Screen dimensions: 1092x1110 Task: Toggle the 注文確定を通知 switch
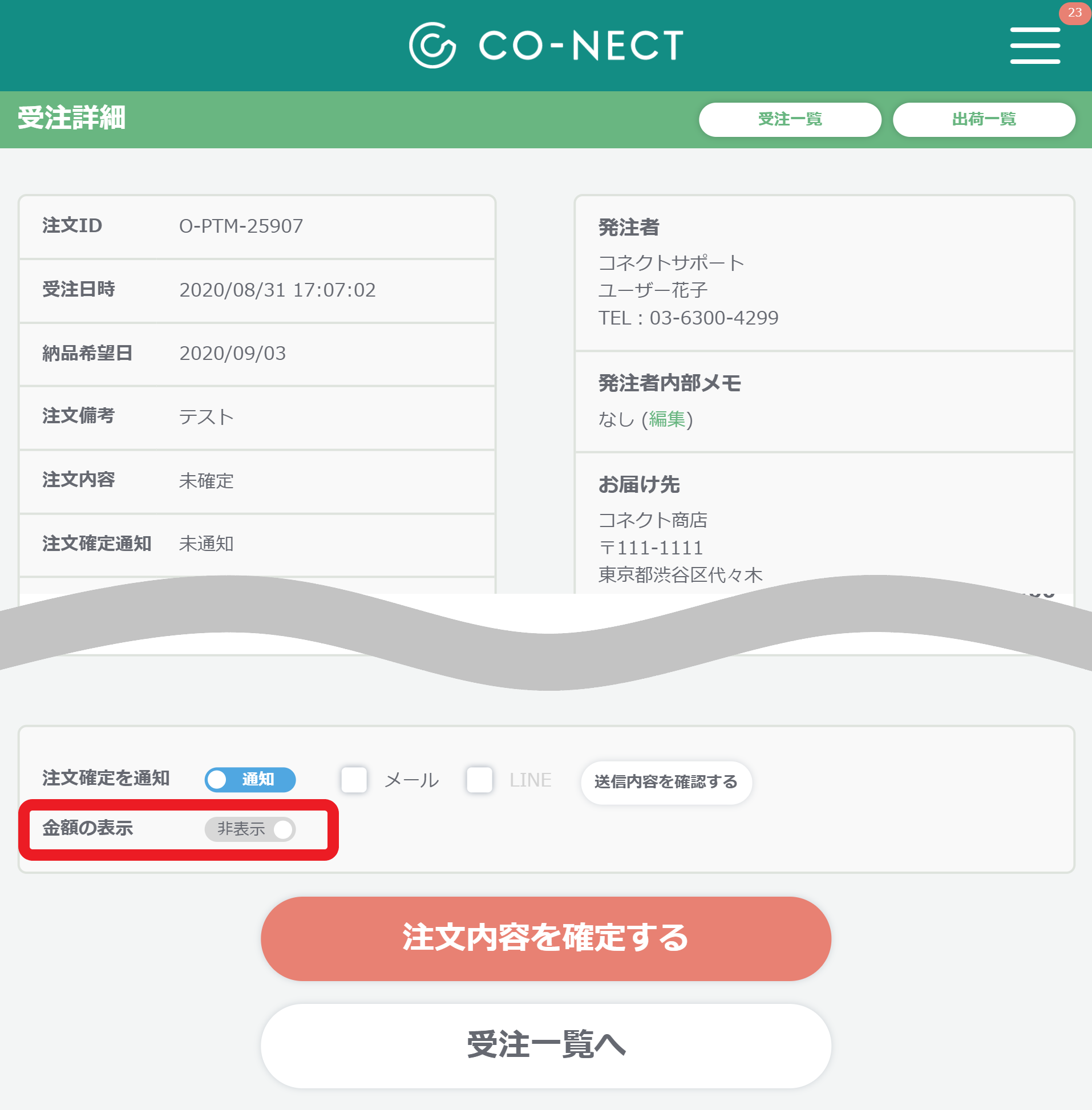click(250, 779)
